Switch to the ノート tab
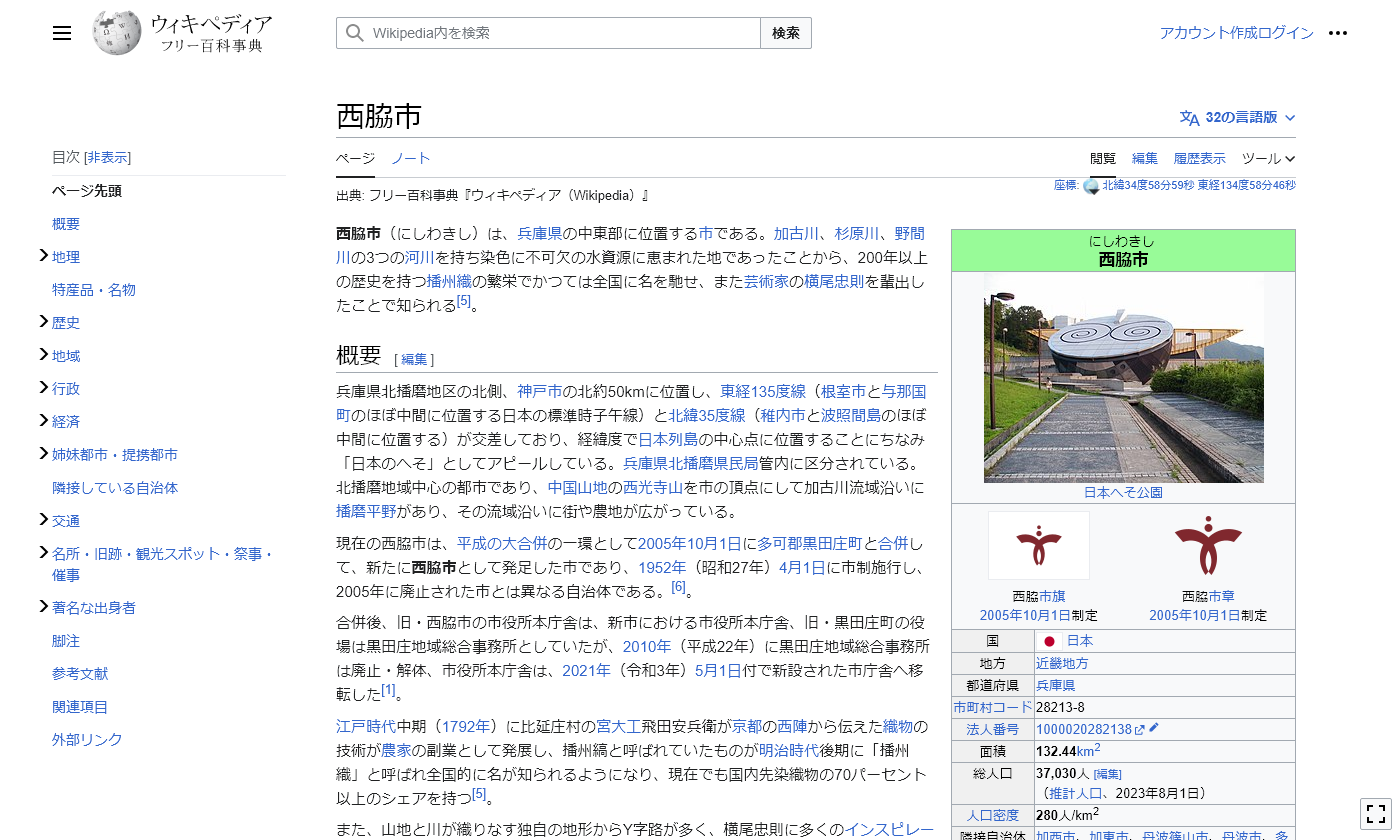This screenshot has height=840, width=1400. tap(411, 158)
